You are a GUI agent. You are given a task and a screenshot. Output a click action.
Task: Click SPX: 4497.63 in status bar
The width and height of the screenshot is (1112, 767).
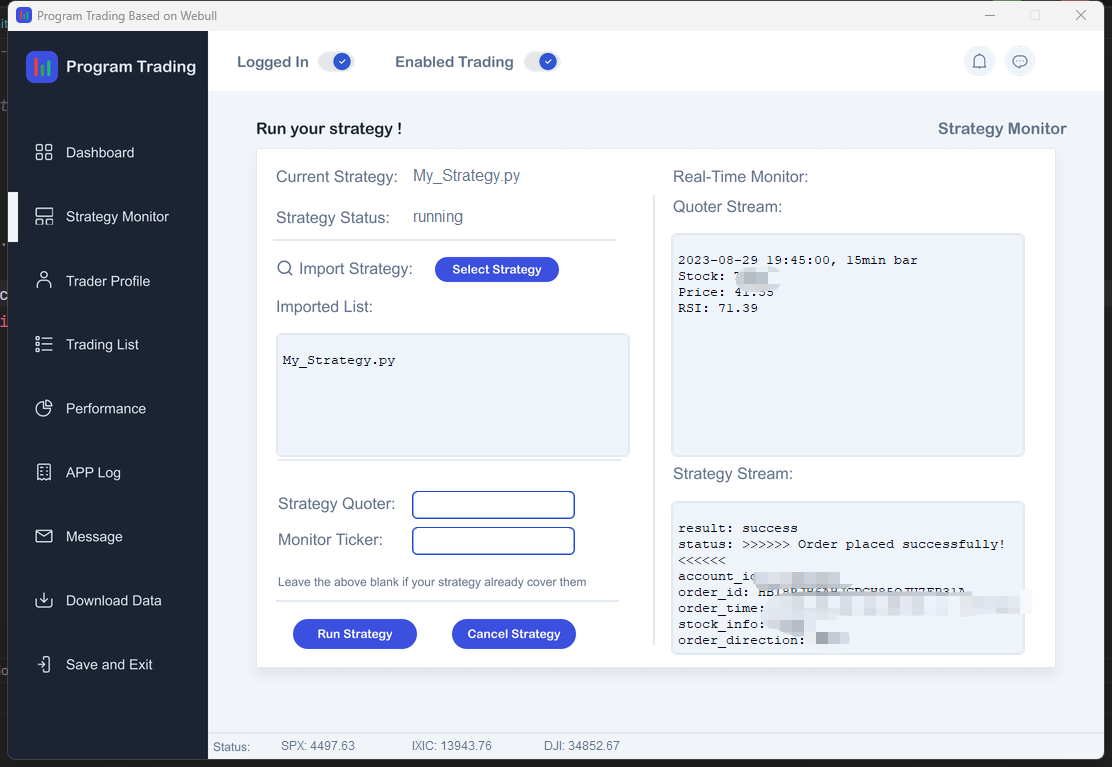point(318,746)
